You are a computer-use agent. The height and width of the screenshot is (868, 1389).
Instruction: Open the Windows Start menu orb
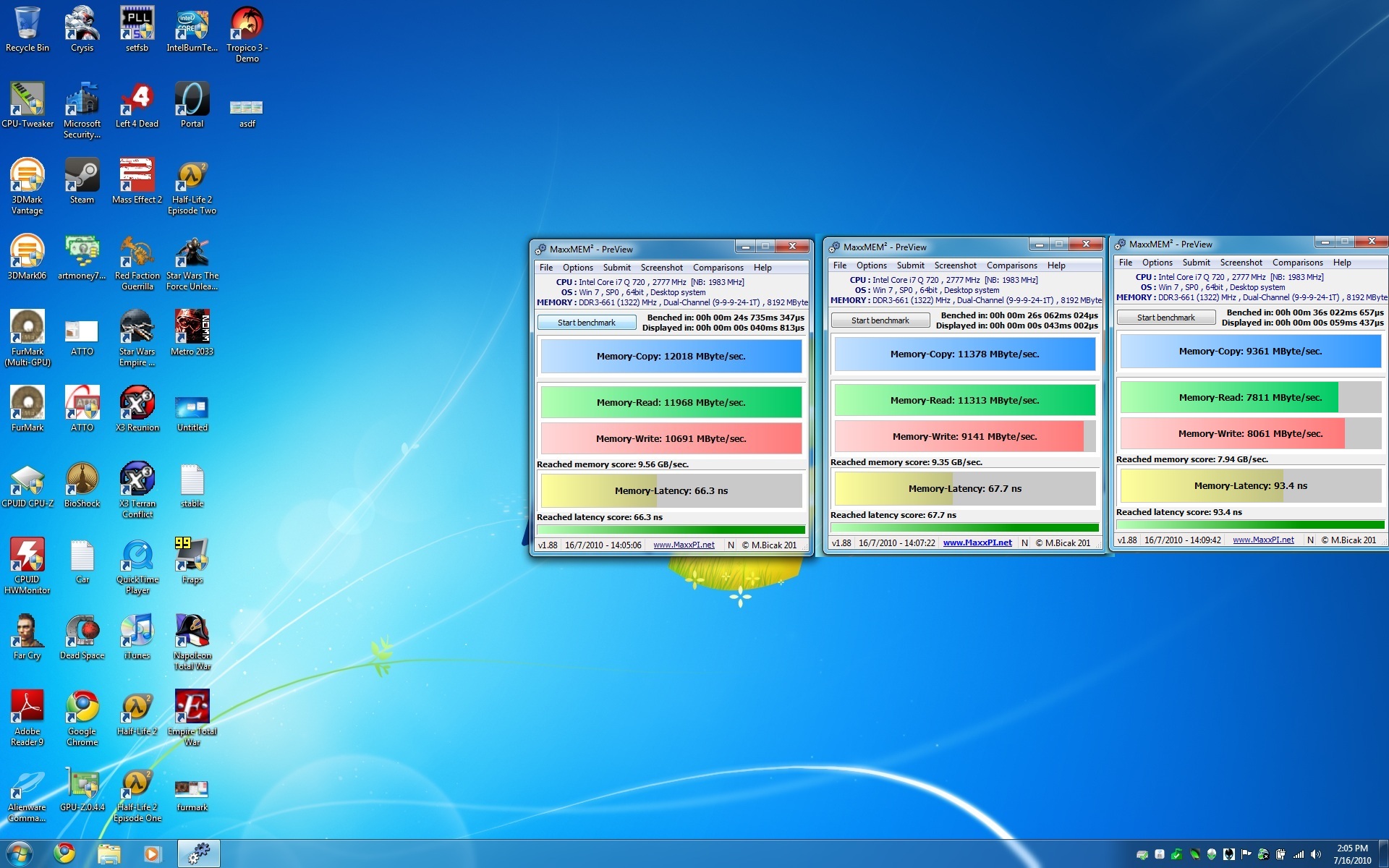coord(19,854)
